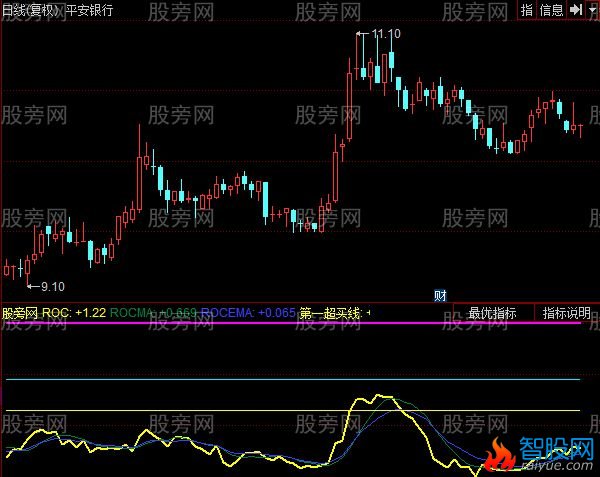The width and height of the screenshot is (600, 477).
Task: Open the 指标说明 tab
Action: point(567,313)
